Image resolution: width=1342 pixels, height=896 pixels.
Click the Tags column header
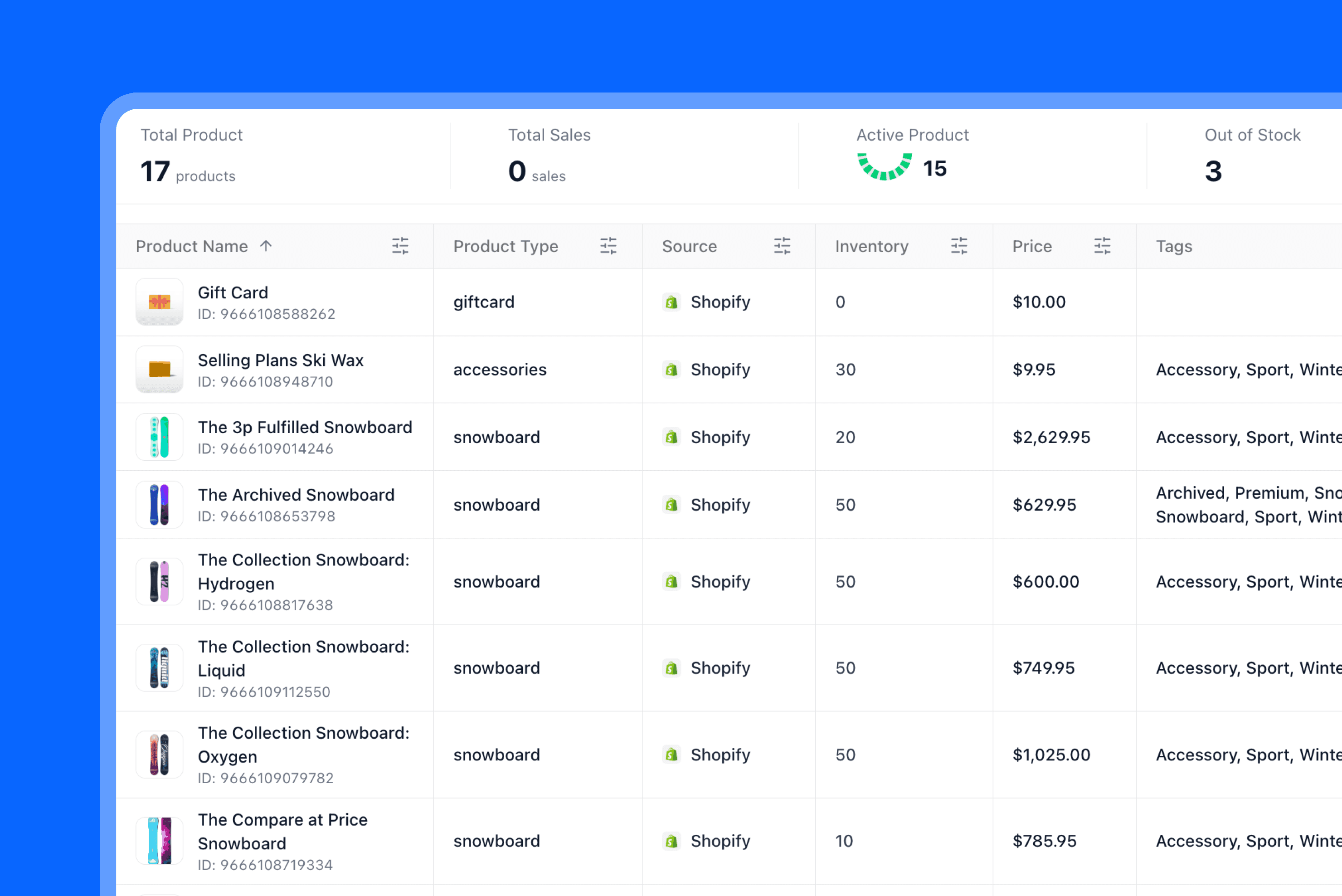click(1173, 246)
